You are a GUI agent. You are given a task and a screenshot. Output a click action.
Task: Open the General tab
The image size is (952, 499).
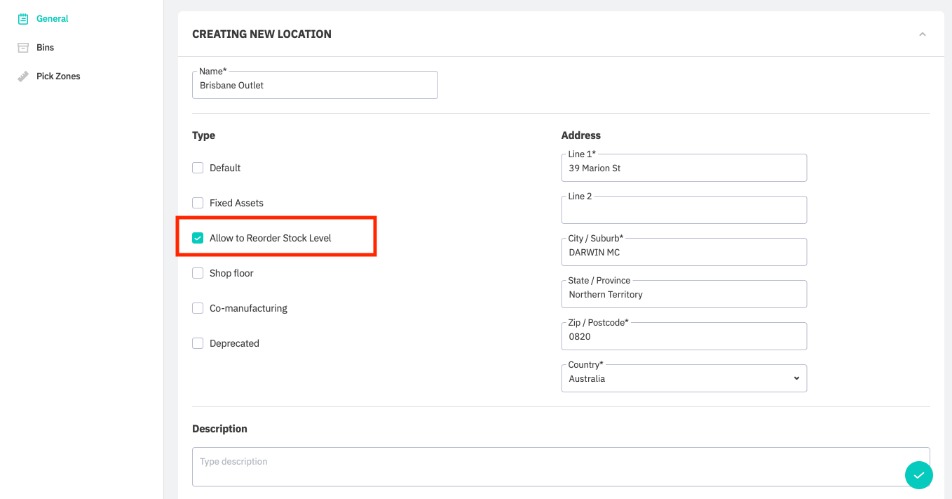[52, 19]
